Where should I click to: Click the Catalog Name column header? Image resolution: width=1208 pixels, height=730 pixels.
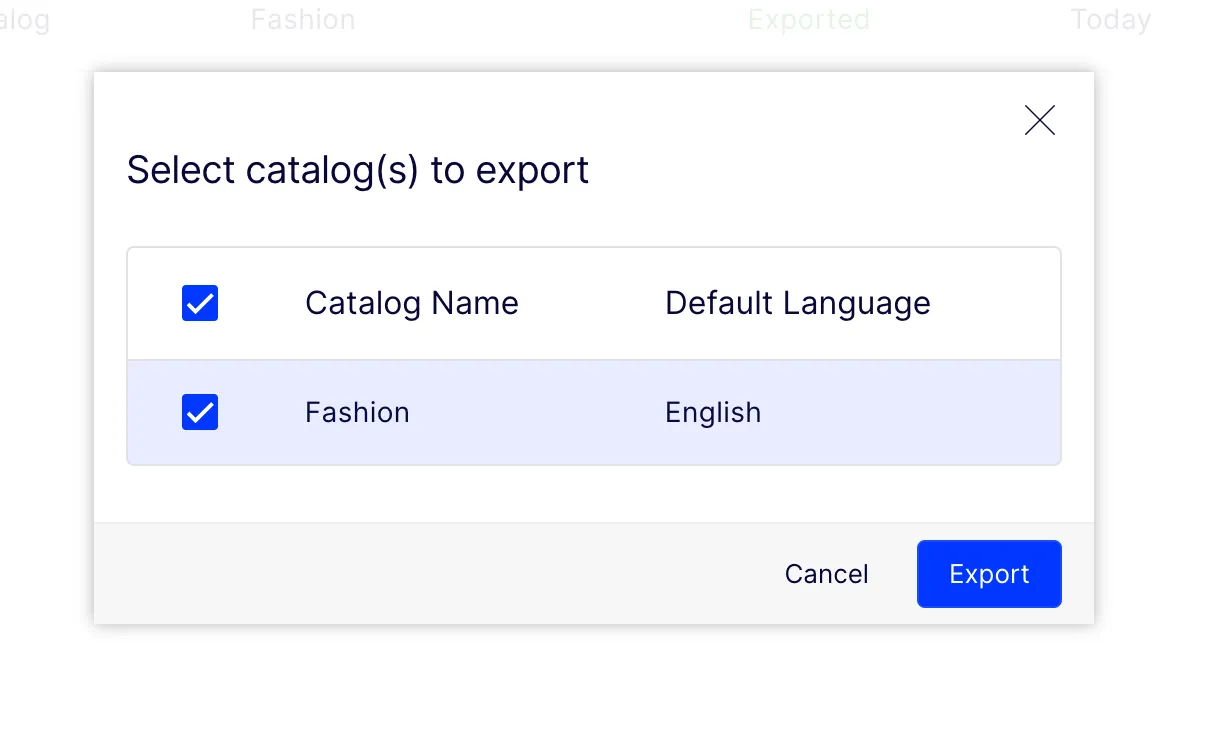coord(412,303)
